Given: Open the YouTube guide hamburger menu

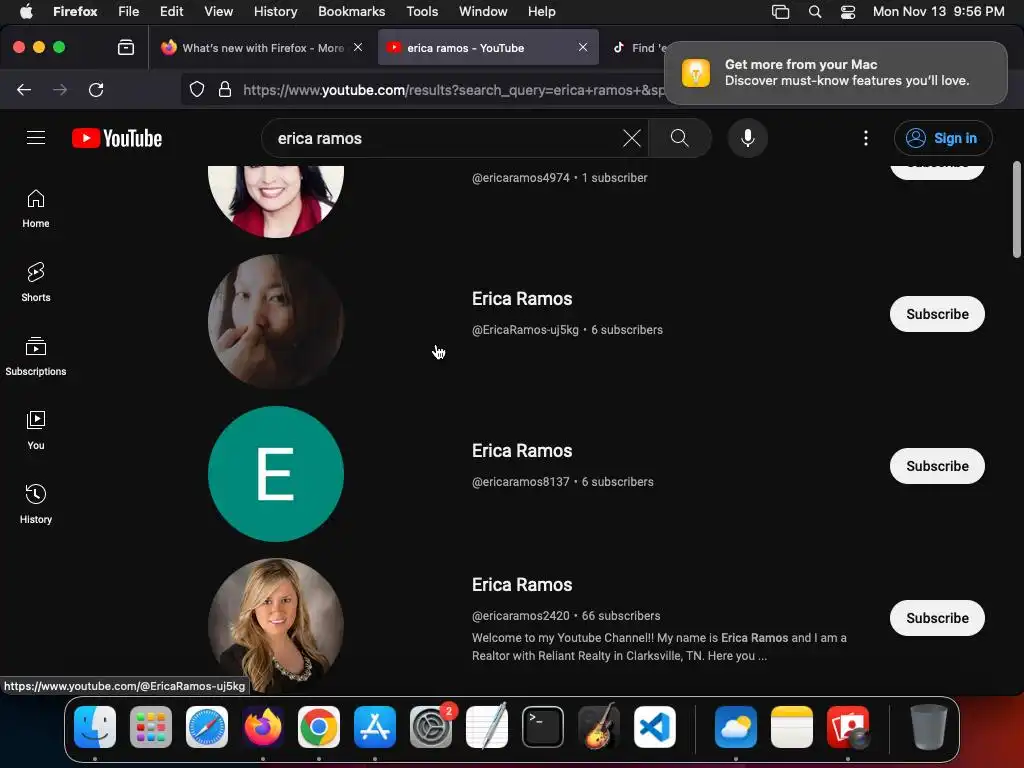Looking at the screenshot, I should tap(36, 138).
